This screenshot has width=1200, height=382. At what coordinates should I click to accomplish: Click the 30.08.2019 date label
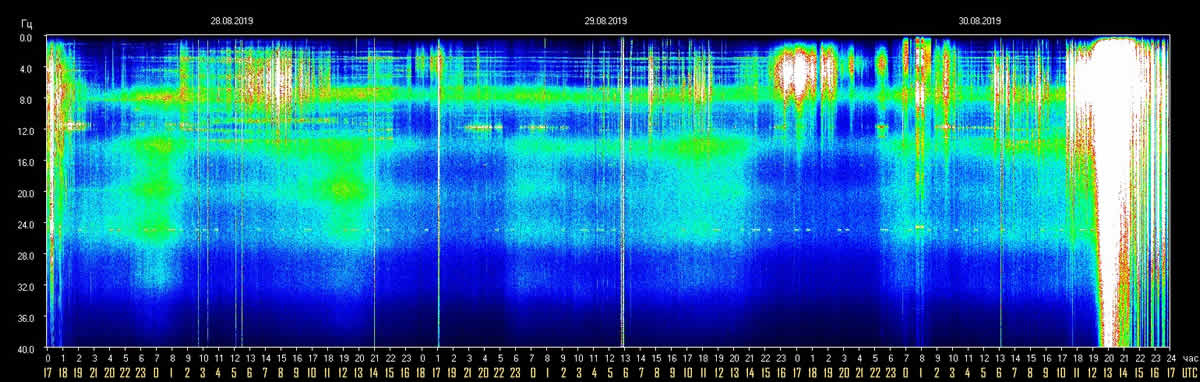point(979,20)
